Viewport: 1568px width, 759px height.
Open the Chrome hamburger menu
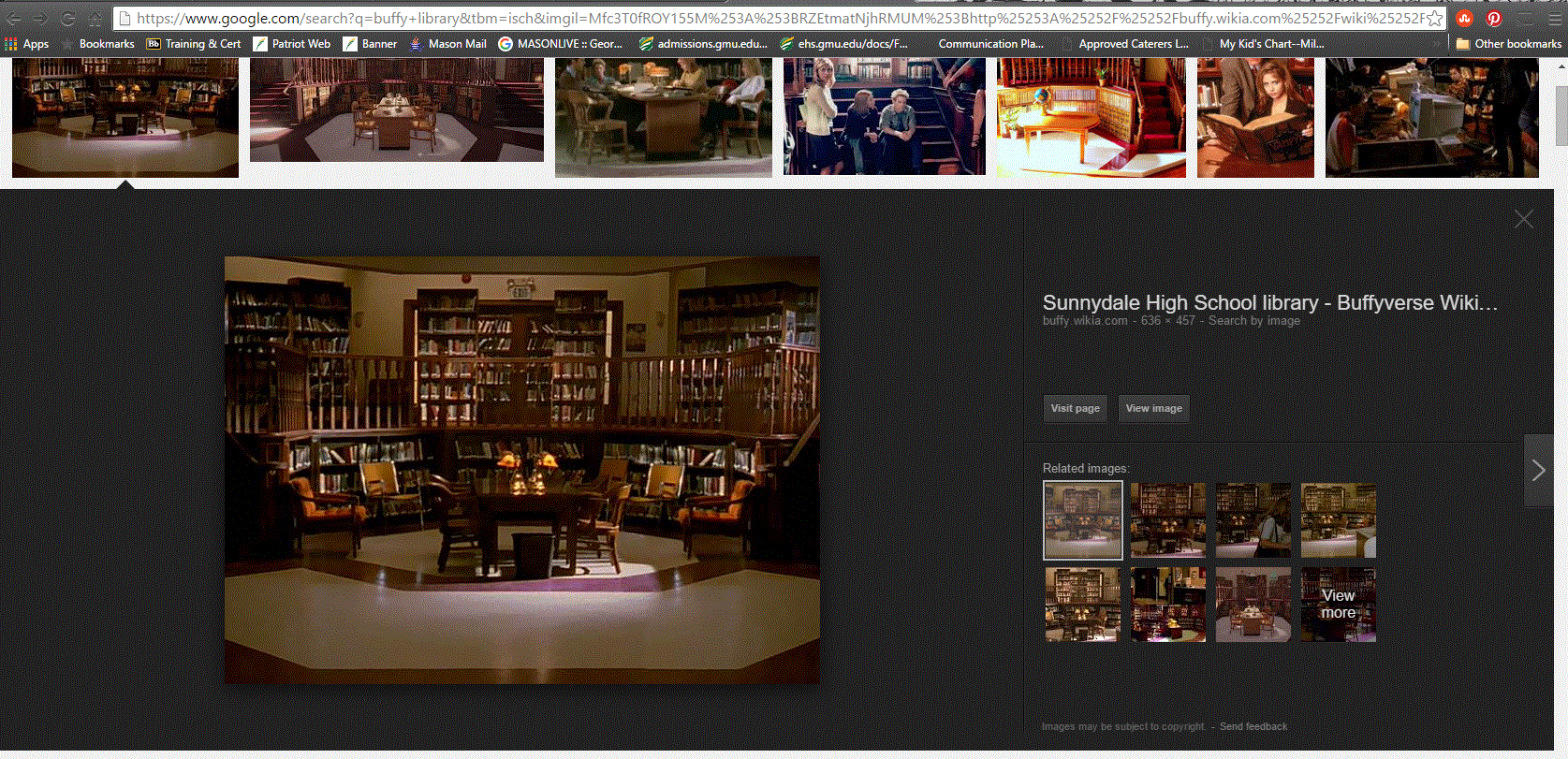click(x=1554, y=18)
